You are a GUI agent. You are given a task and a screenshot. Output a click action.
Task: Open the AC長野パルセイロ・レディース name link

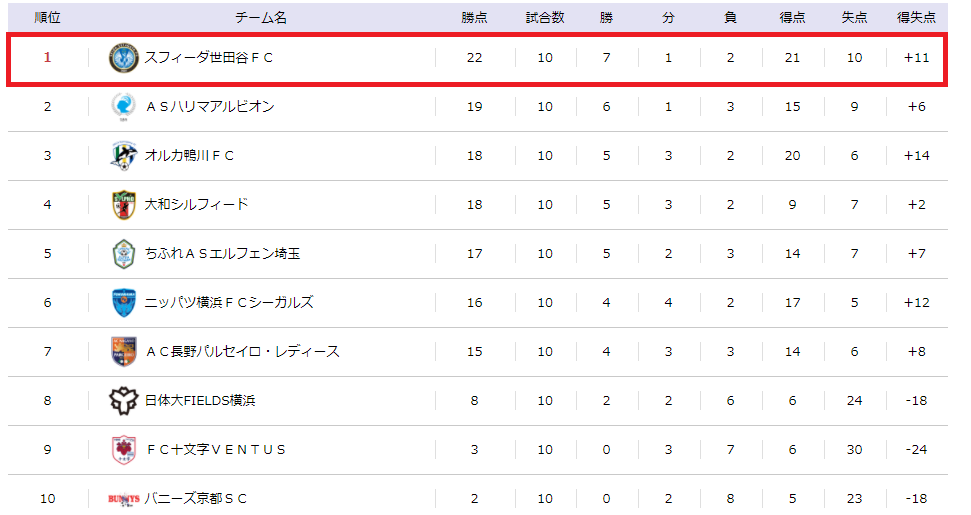click(243, 352)
